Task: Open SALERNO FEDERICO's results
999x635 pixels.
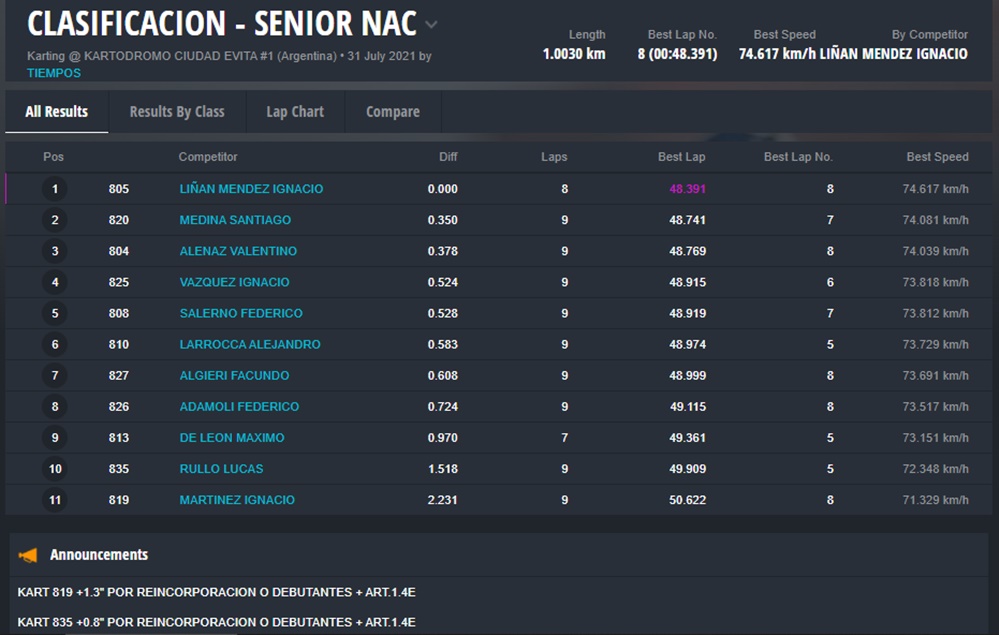Action: click(241, 313)
